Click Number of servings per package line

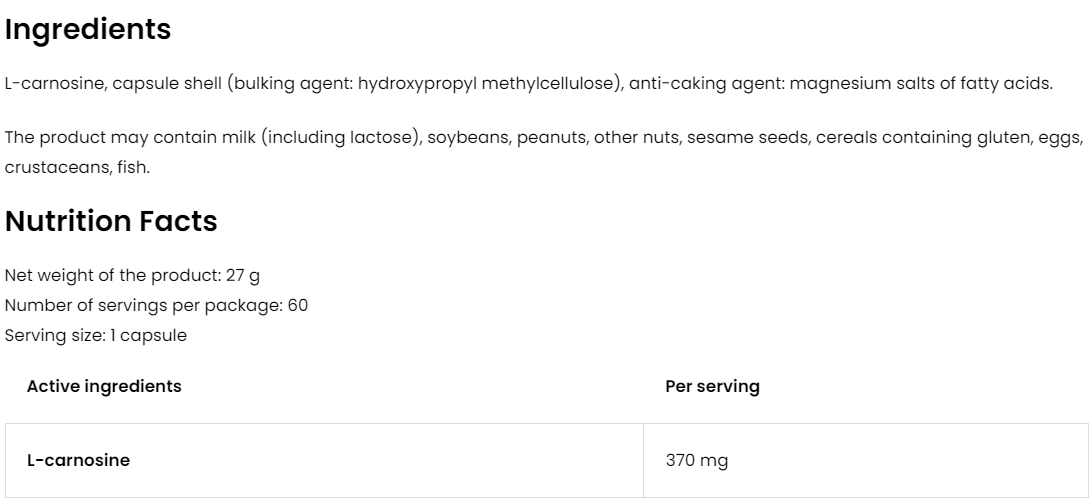coord(156,305)
